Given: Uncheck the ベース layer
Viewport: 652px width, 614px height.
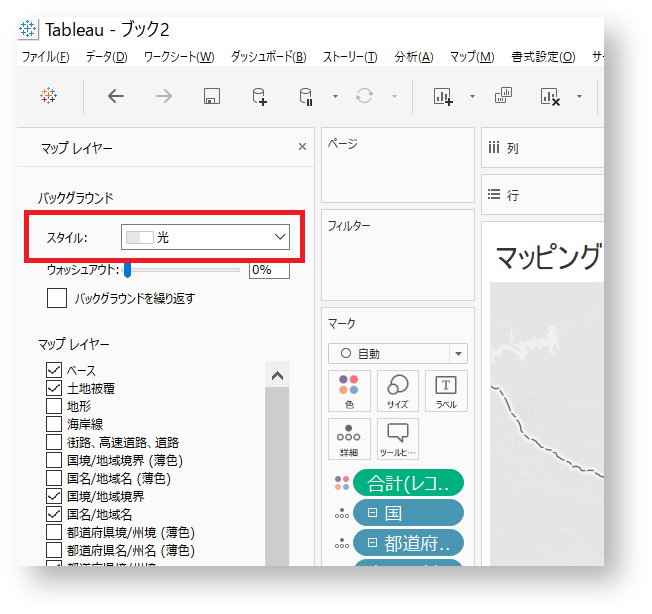Looking at the screenshot, I should pos(54,370).
